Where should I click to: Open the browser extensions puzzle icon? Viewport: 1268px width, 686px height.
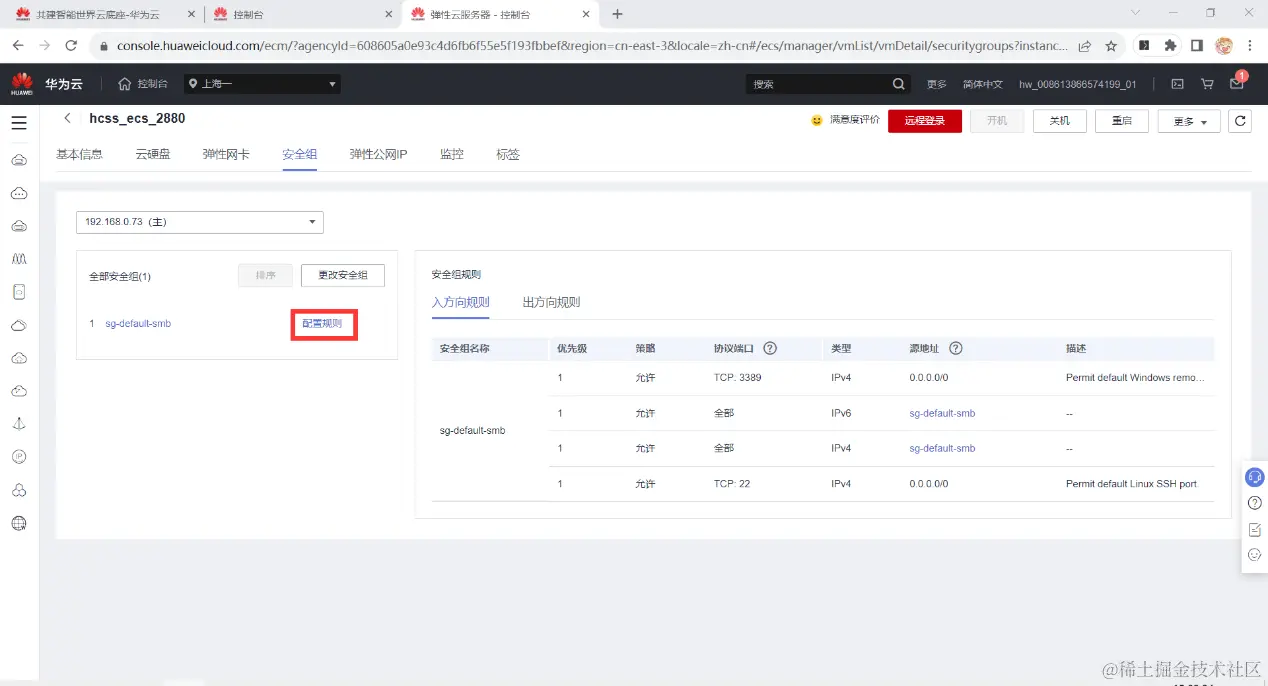1170,46
